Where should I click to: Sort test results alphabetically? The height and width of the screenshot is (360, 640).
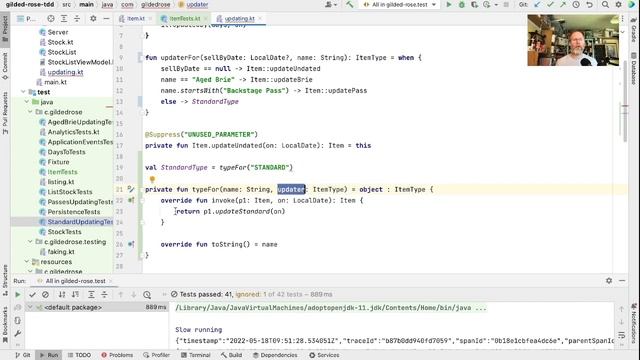[x=62, y=294]
